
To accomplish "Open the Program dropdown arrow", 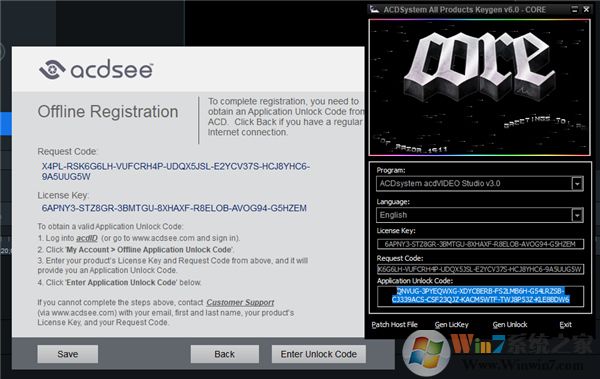I will [577, 184].
